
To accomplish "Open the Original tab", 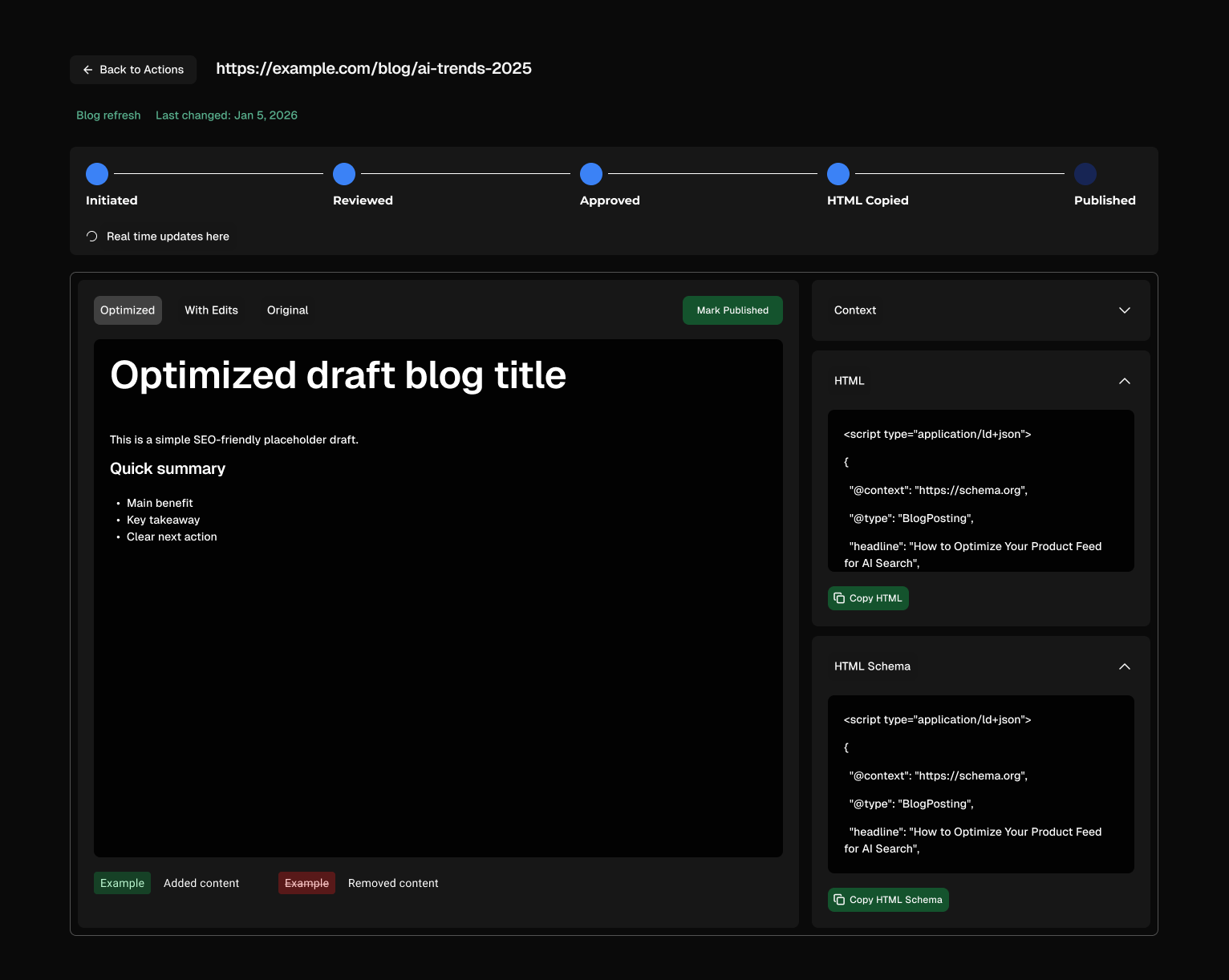I will click(287, 310).
